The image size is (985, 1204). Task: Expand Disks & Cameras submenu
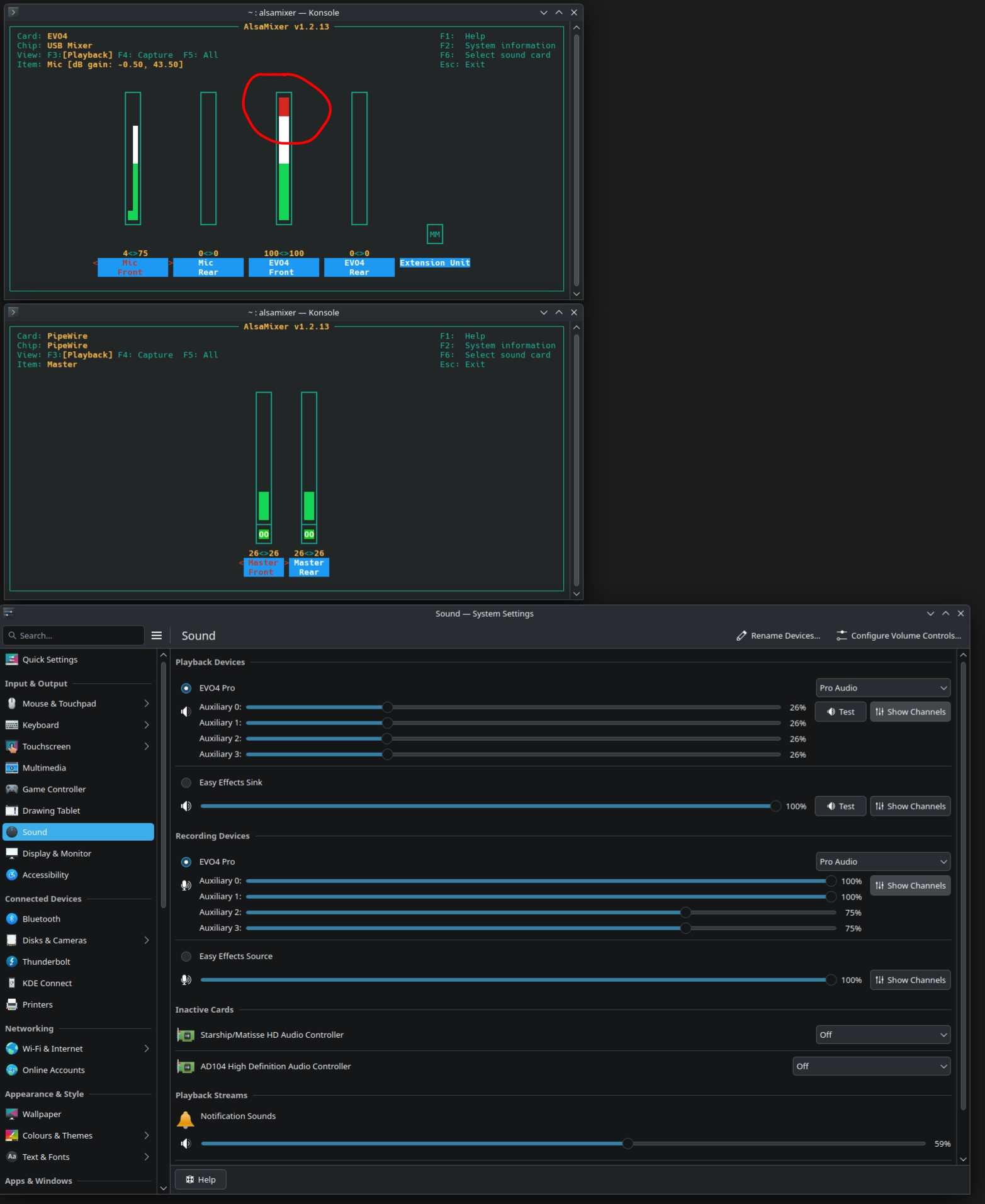point(146,940)
